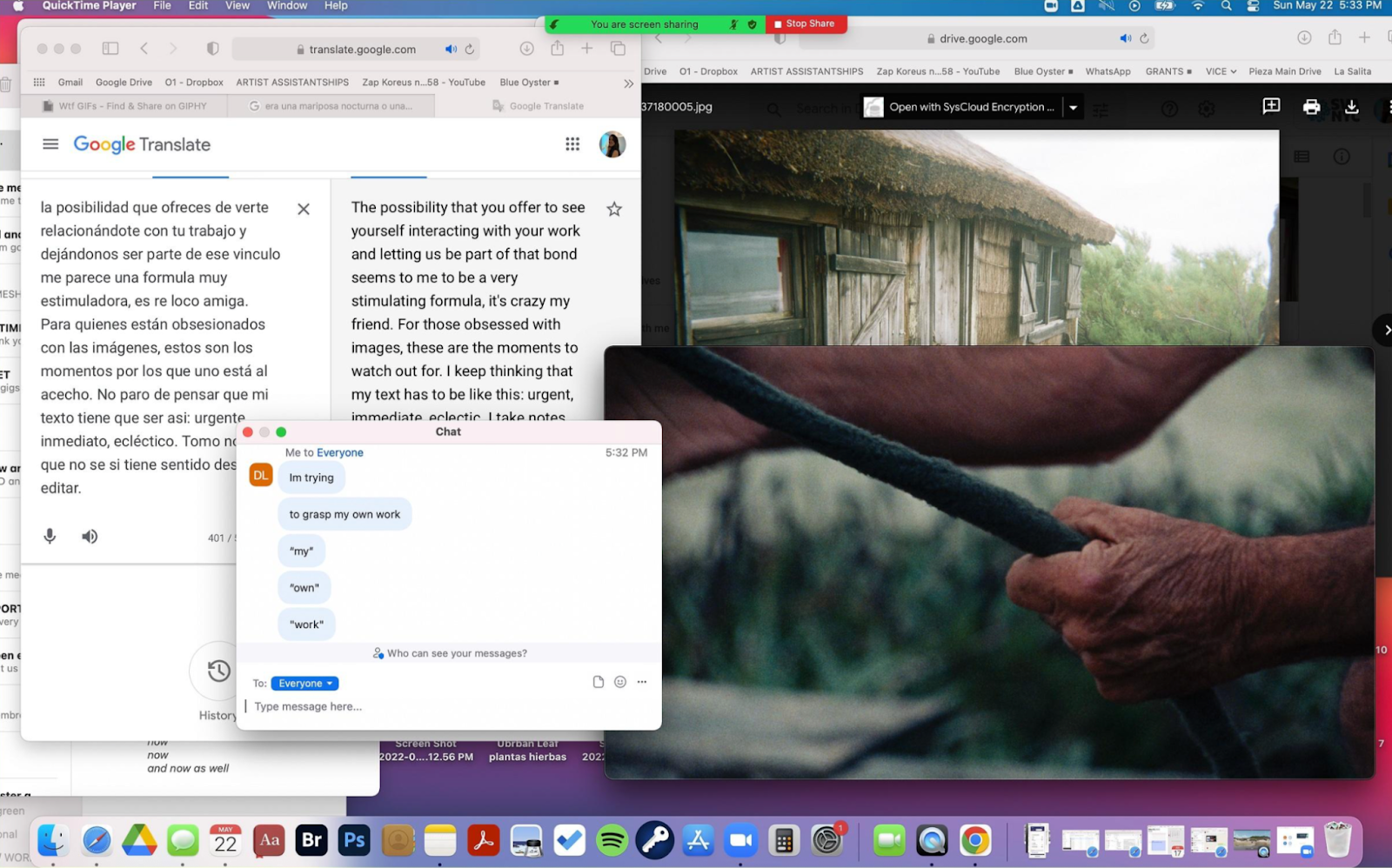Screen dimensions: 1392x868
Task: Reload the drive.google.com page
Action: pos(1144,38)
